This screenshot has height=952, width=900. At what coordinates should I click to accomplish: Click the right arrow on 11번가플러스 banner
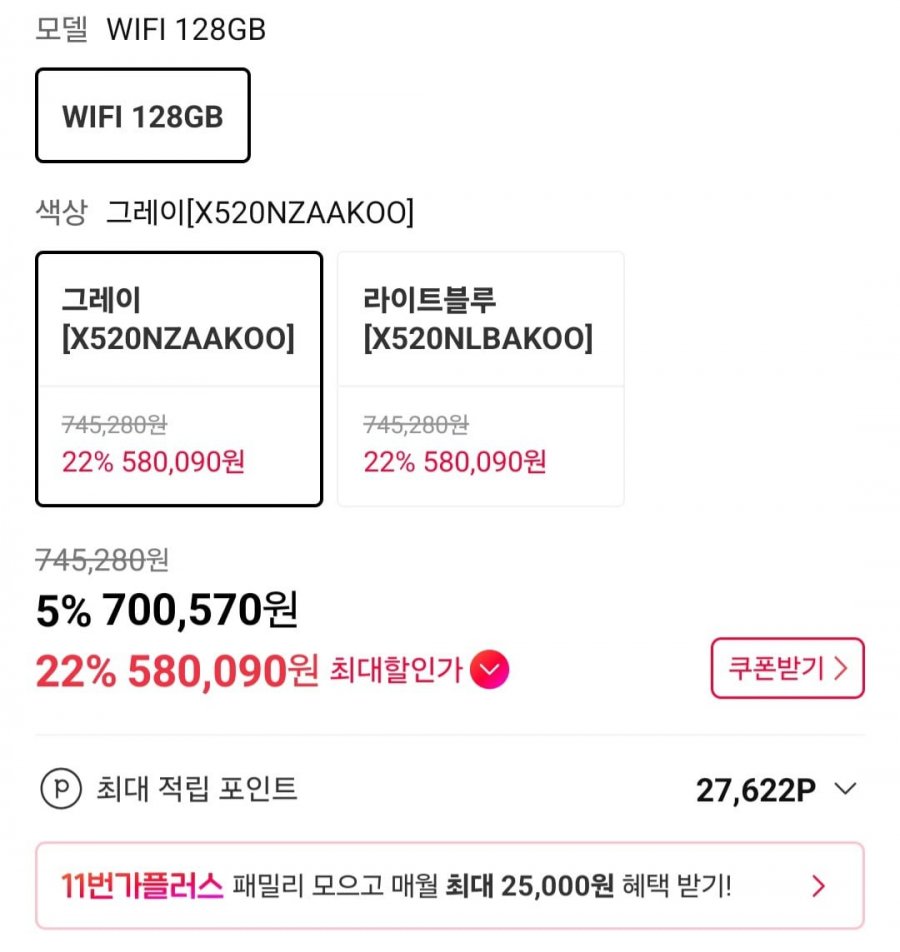coord(819,886)
